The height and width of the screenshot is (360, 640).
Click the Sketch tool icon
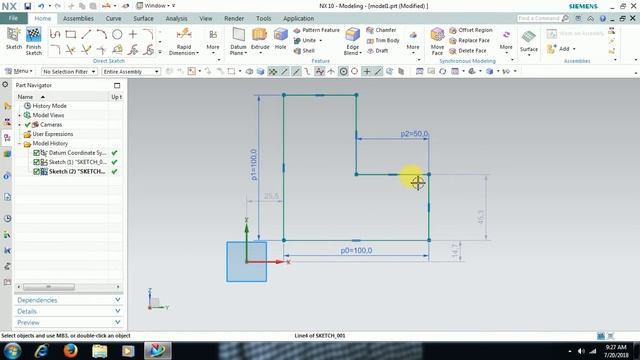tap(13, 35)
